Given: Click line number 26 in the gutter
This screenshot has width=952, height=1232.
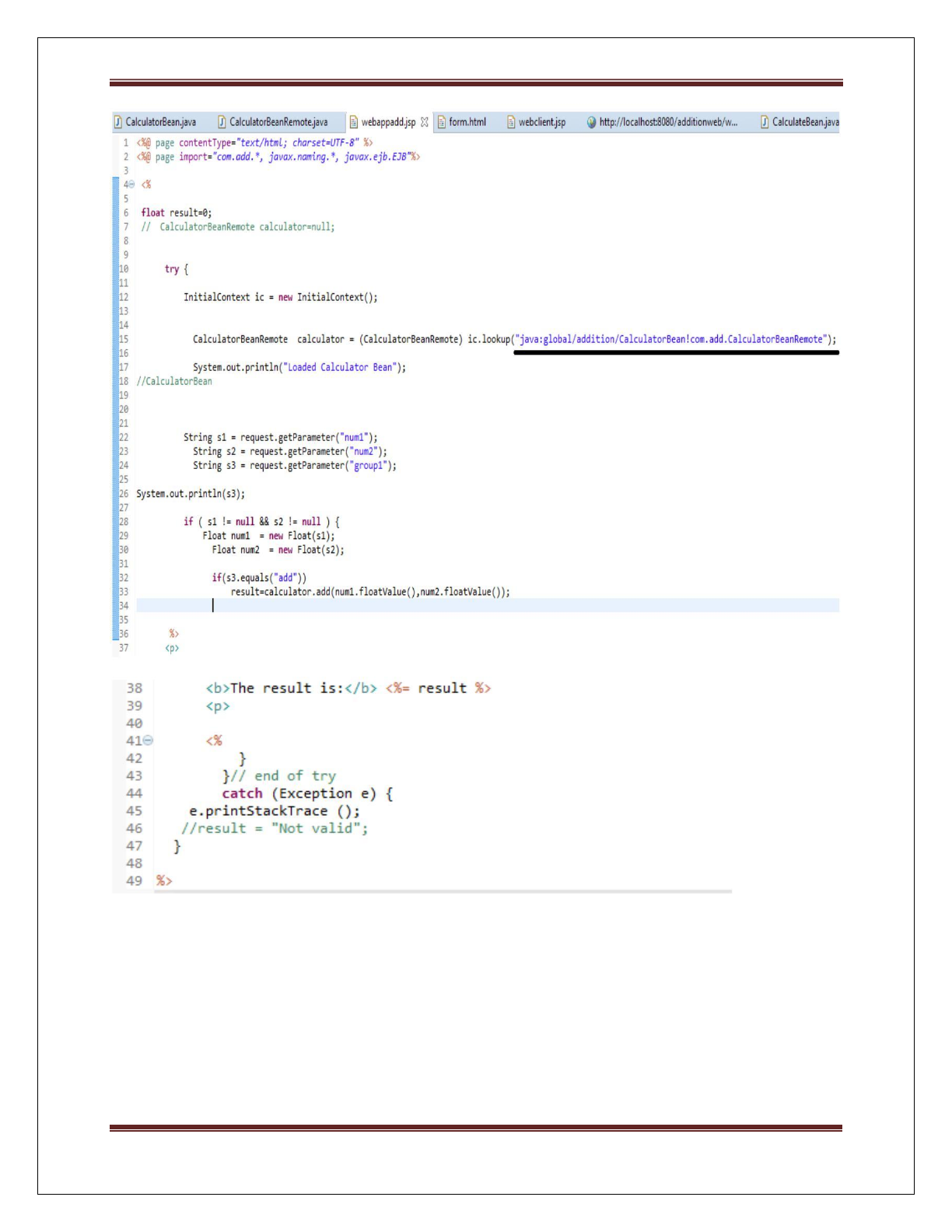Looking at the screenshot, I should tap(124, 494).
